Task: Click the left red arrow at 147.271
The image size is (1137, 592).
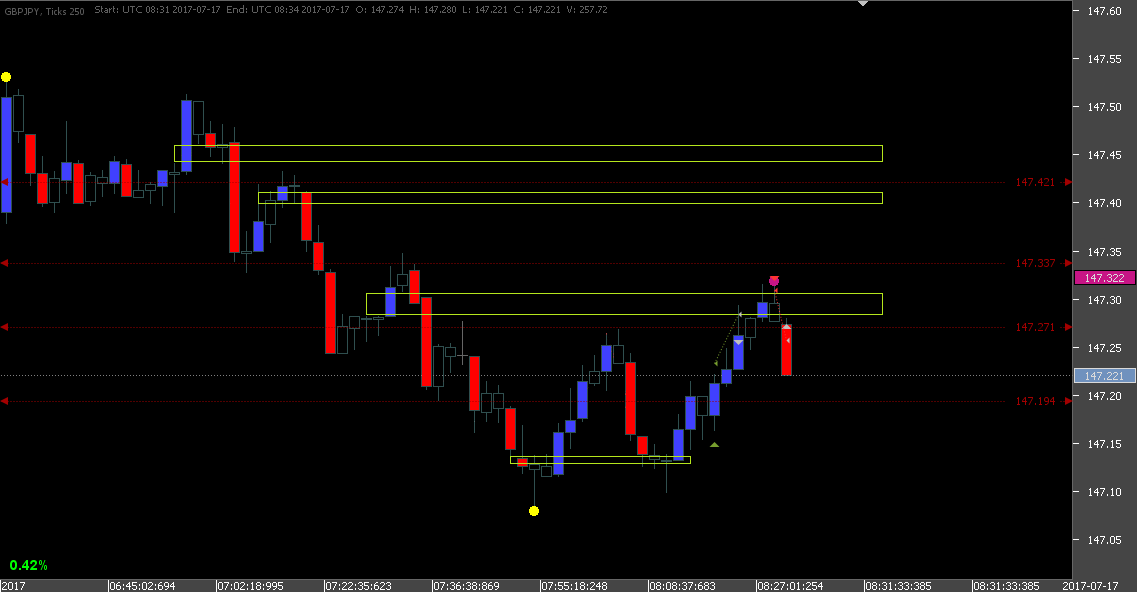Action: [x=5, y=326]
